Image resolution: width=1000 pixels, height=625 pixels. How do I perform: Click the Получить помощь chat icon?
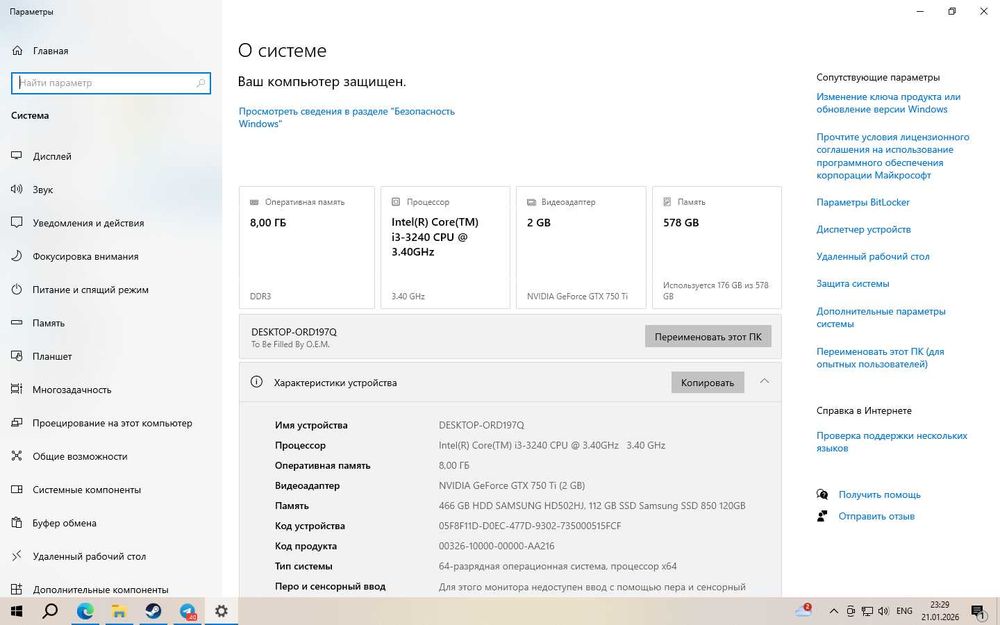822,494
